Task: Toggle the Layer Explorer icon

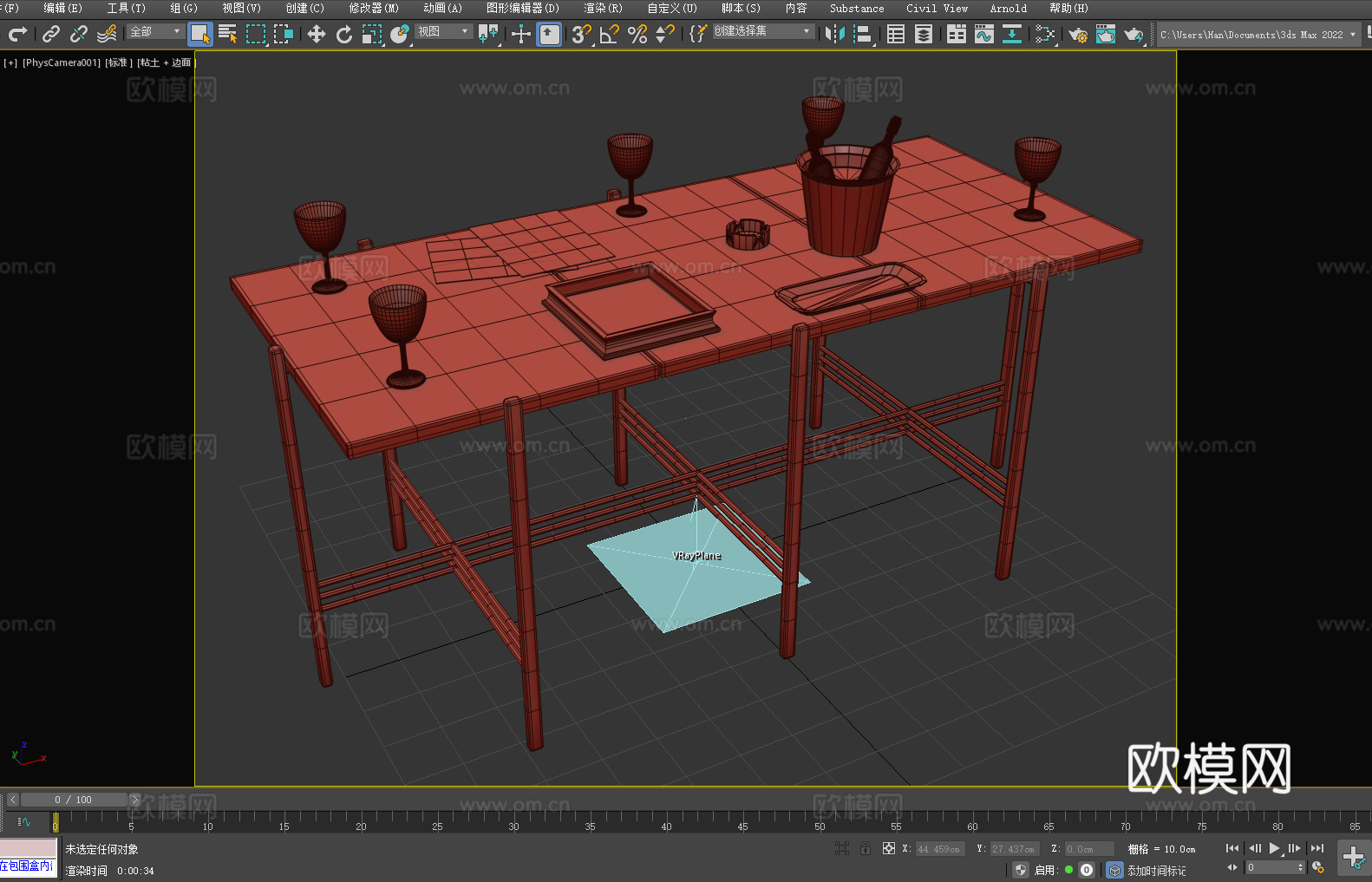Action: click(x=924, y=34)
